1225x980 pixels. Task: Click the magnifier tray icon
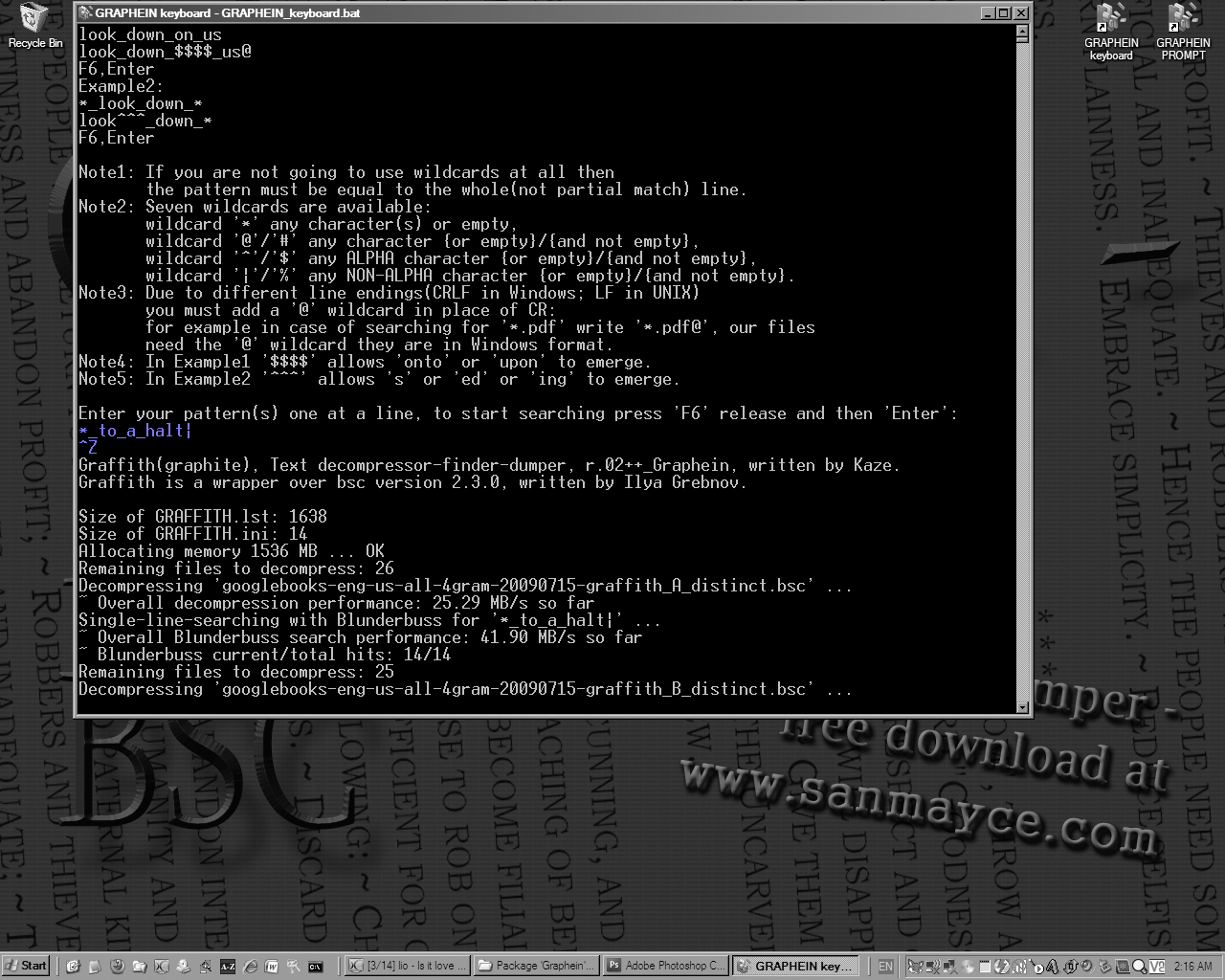click(1139, 967)
